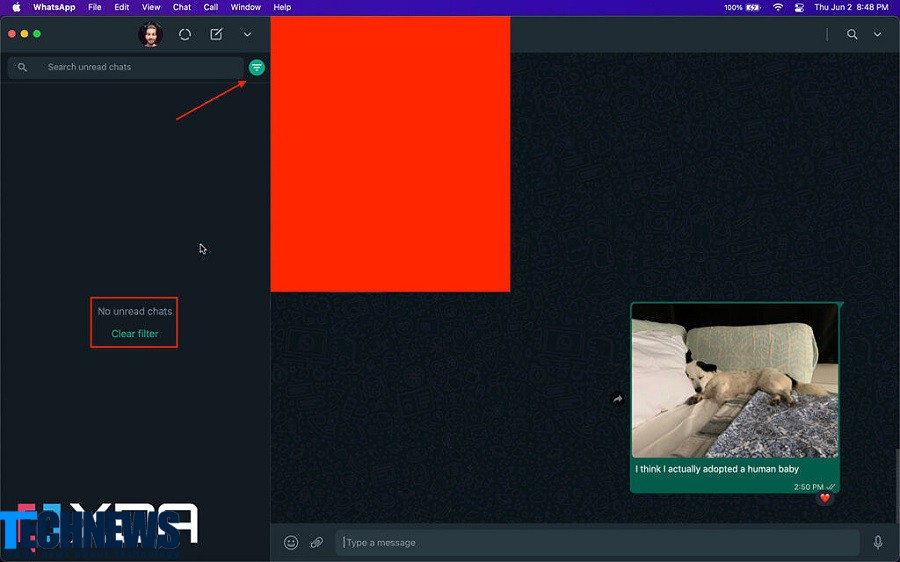Screen dimensions: 900x562
Task: Open the emoji picker
Action: 291,543
